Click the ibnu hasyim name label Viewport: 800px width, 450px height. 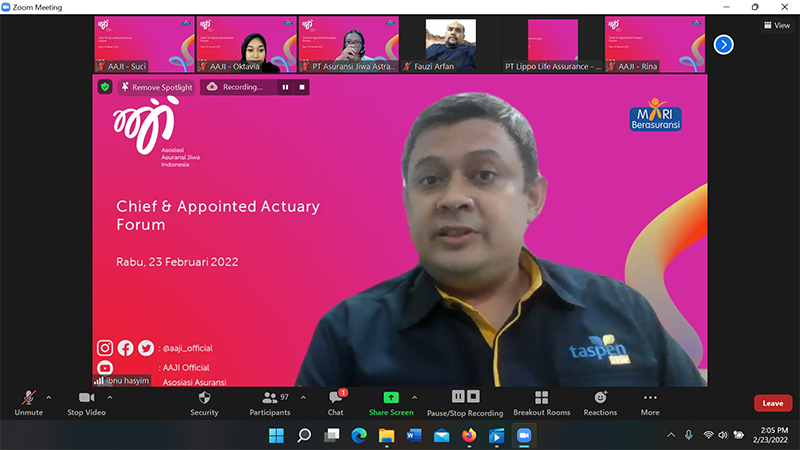coord(122,381)
